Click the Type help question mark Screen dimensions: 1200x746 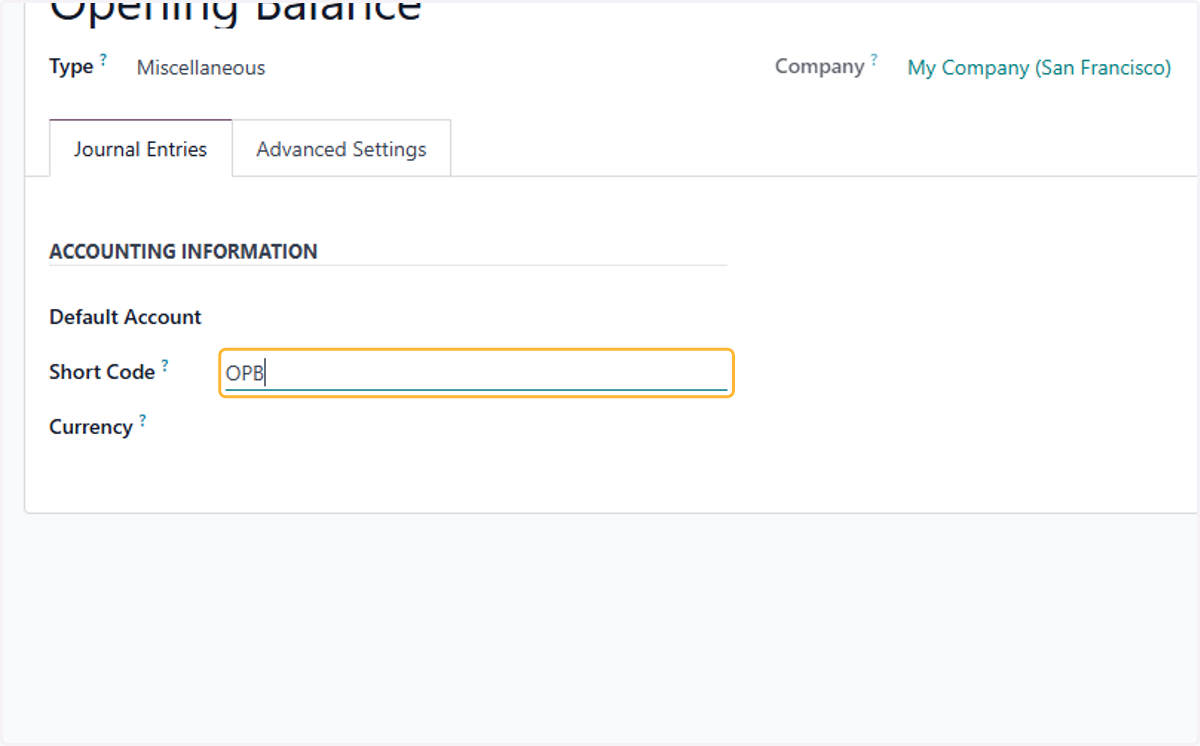(x=103, y=60)
